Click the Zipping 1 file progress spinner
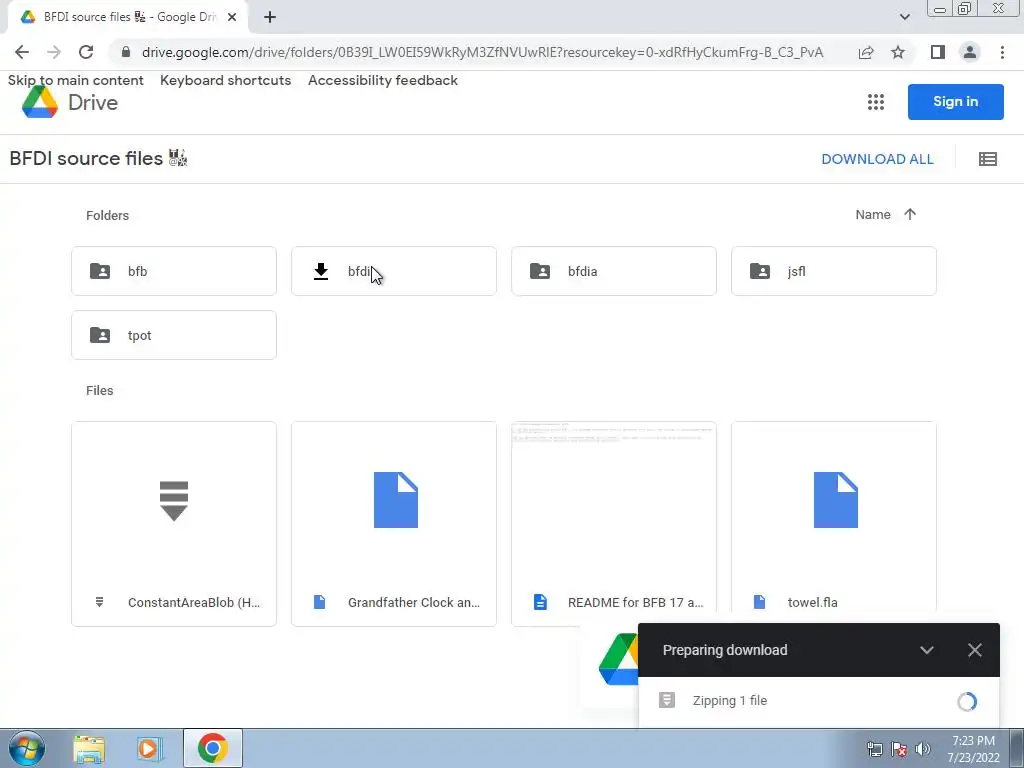The height and width of the screenshot is (768, 1024). coord(967,701)
